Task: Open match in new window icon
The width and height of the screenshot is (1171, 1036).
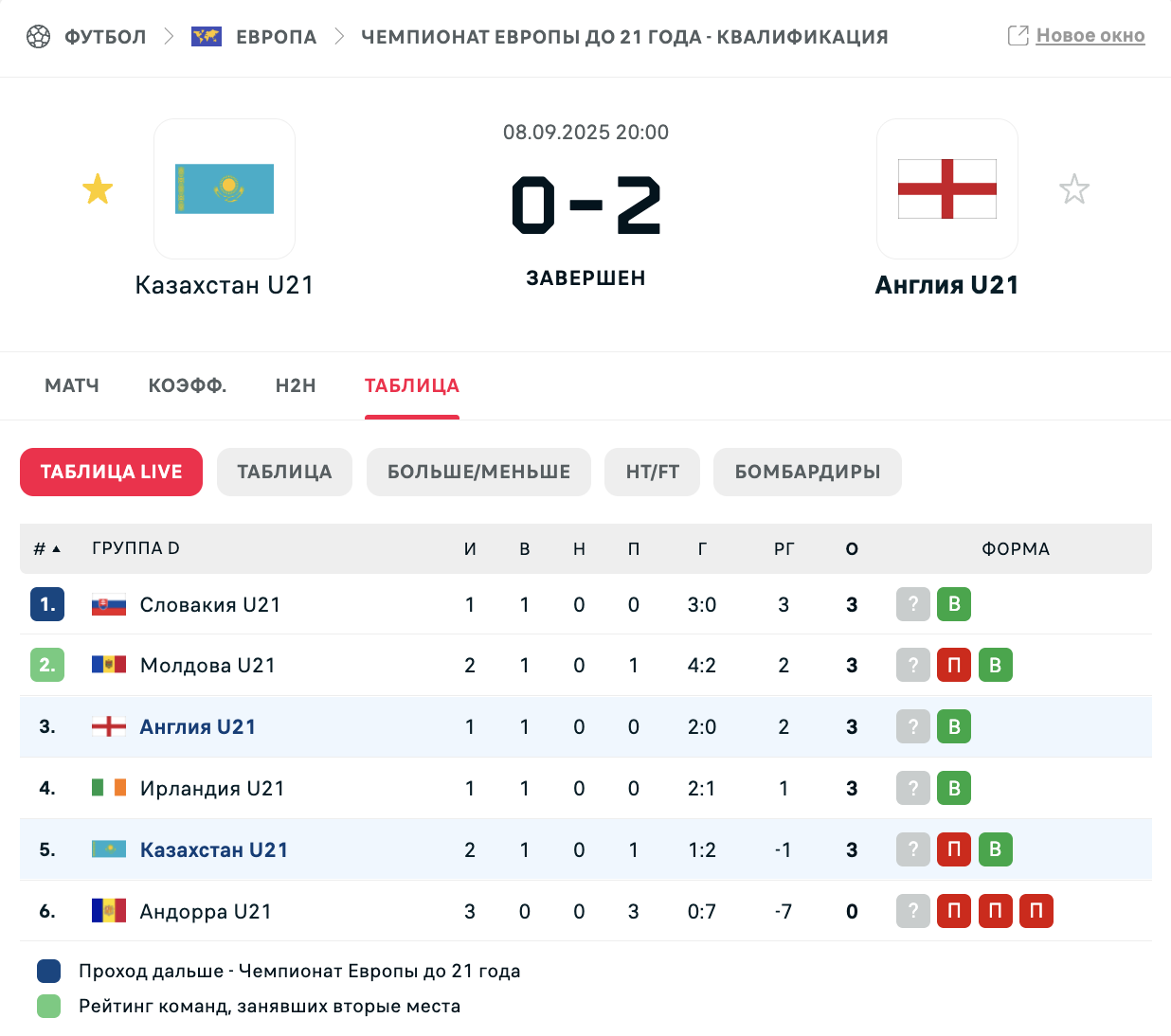Action: pos(1018,36)
